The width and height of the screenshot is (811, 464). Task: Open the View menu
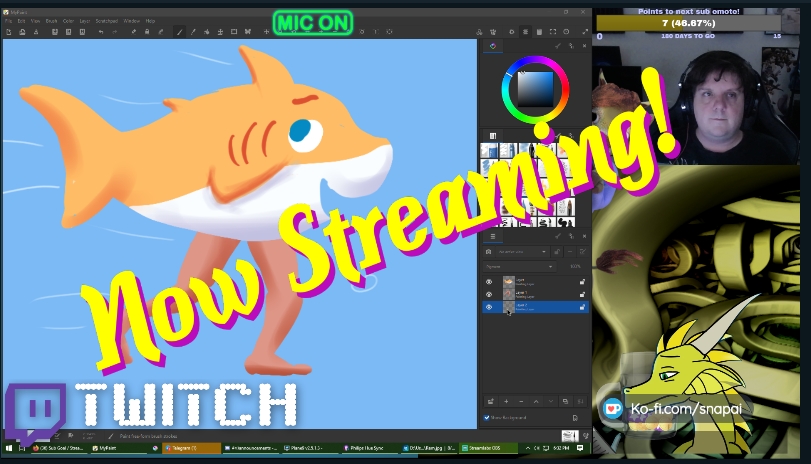point(35,21)
